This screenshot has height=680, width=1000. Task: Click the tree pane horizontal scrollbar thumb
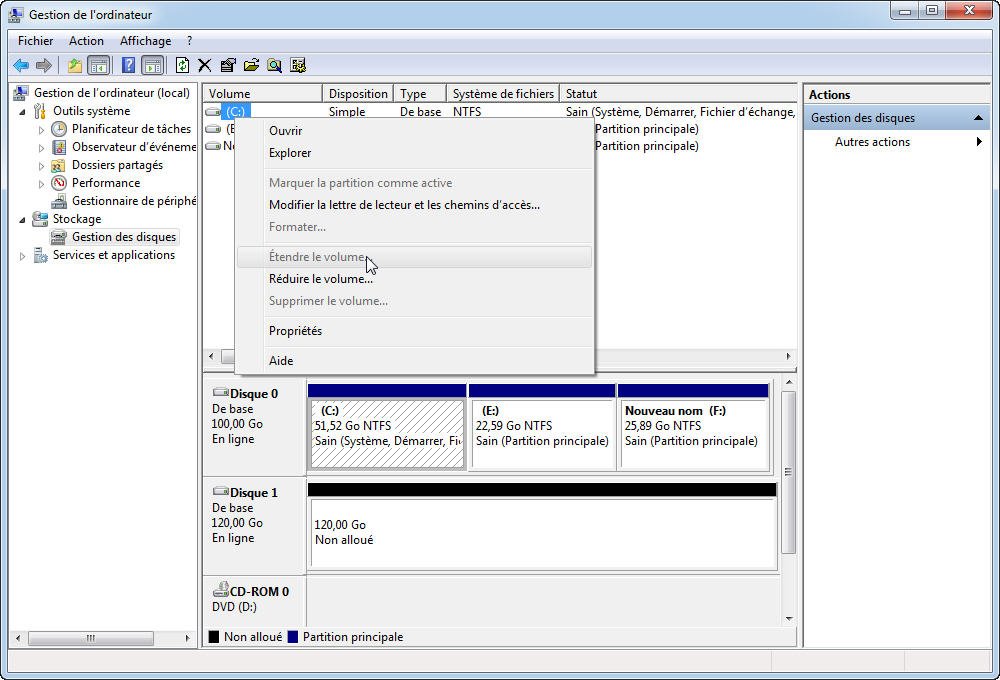(91, 638)
